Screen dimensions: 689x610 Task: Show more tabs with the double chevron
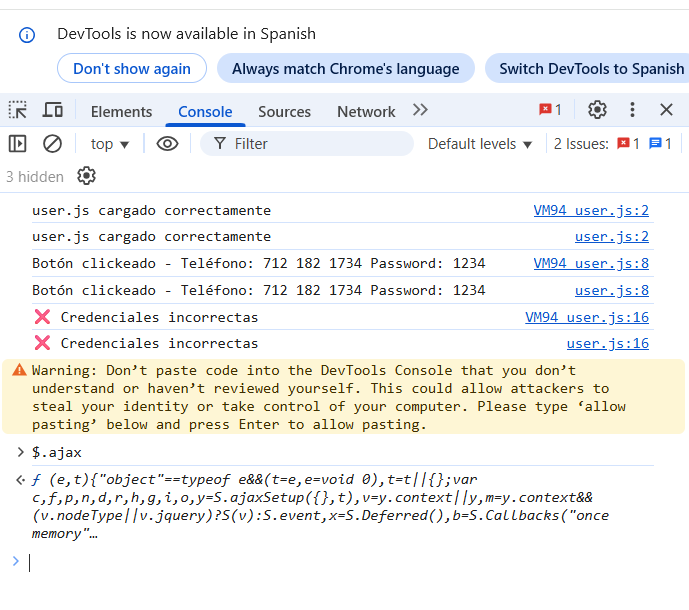pos(420,110)
